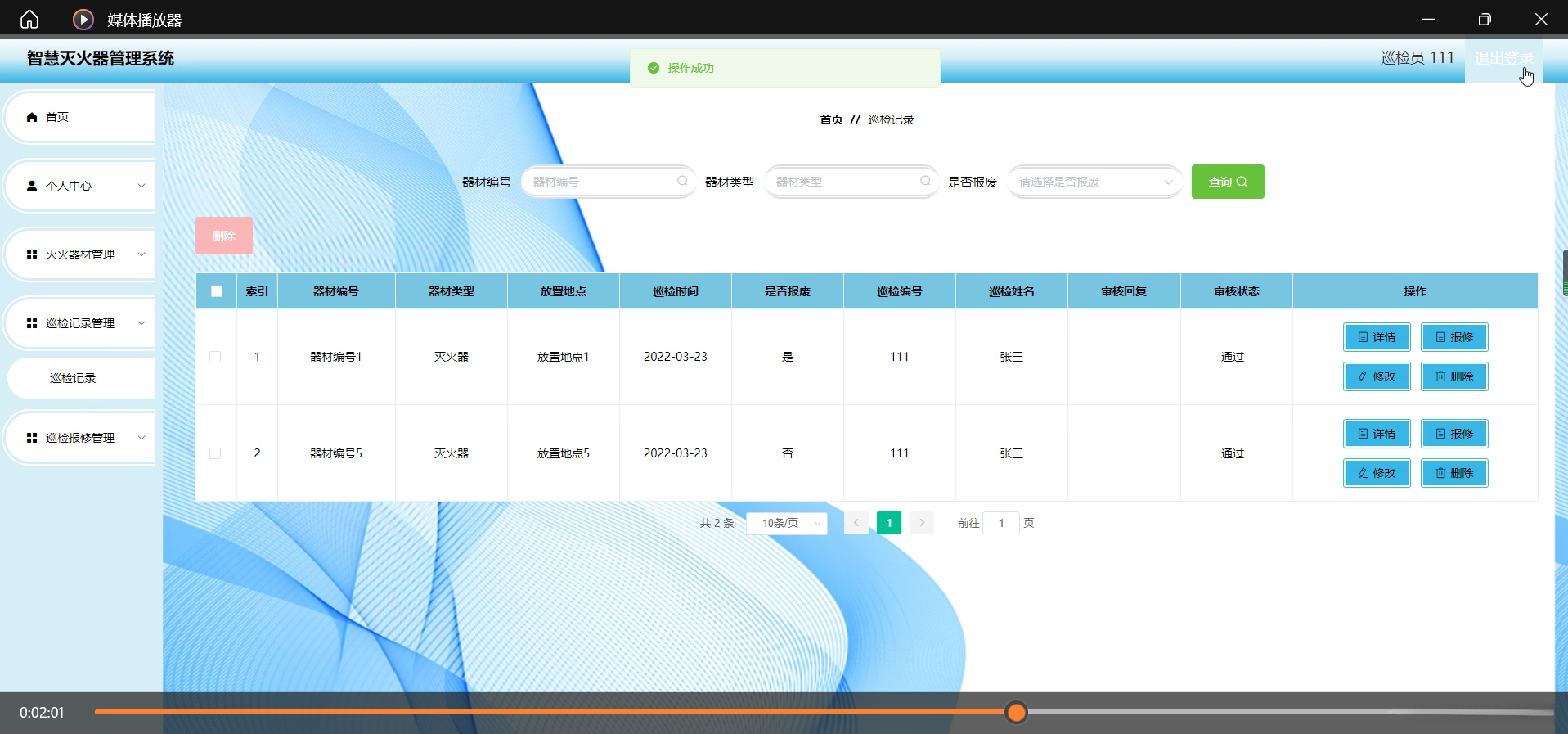
Task: Open the 10条/页 page size dropdown
Action: pos(787,523)
